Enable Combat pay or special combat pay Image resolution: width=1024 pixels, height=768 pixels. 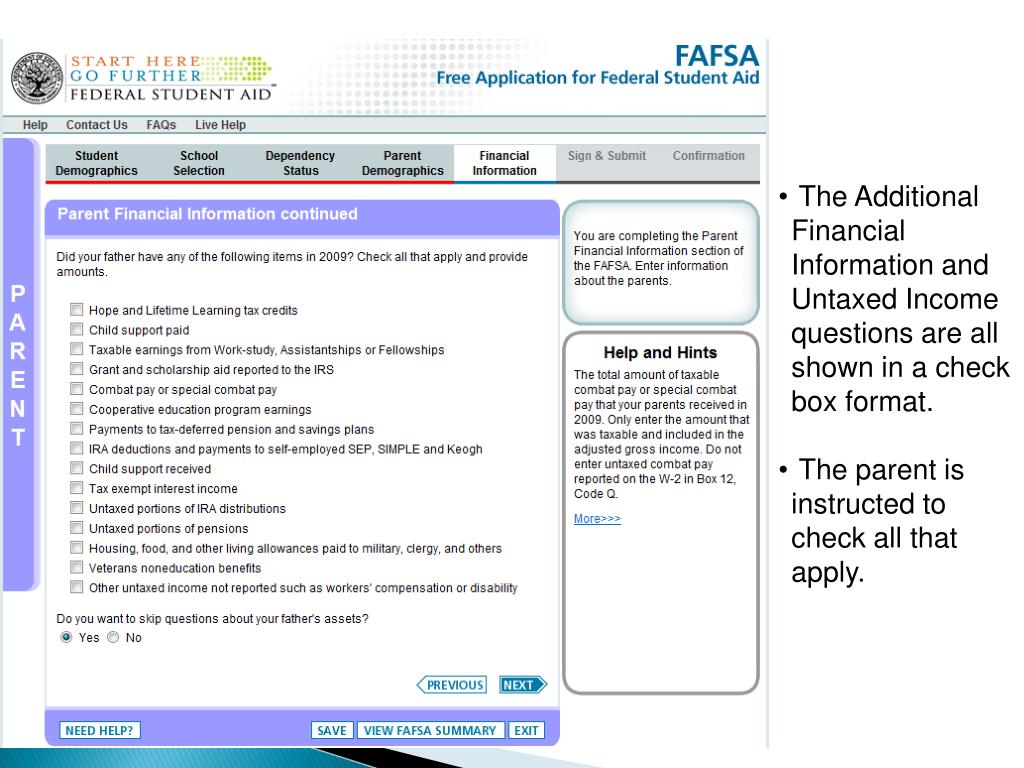point(76,390)
